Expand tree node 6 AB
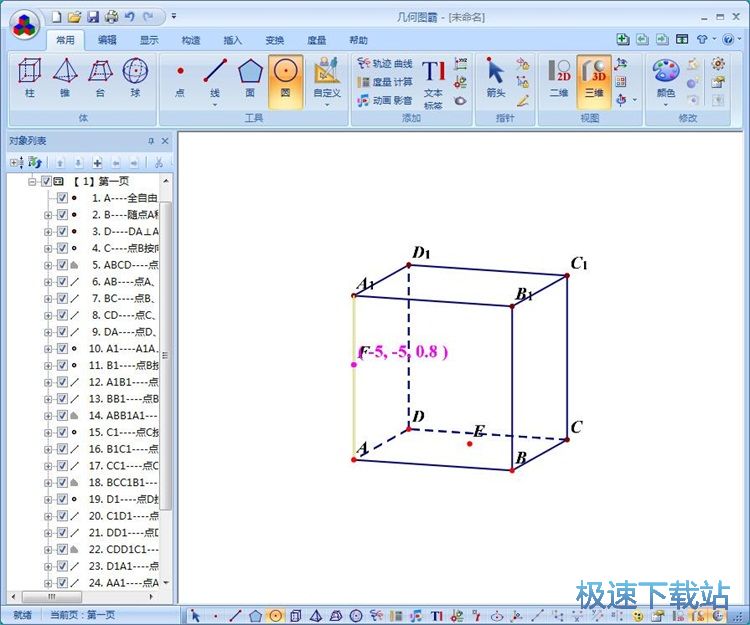 [48, 282]
